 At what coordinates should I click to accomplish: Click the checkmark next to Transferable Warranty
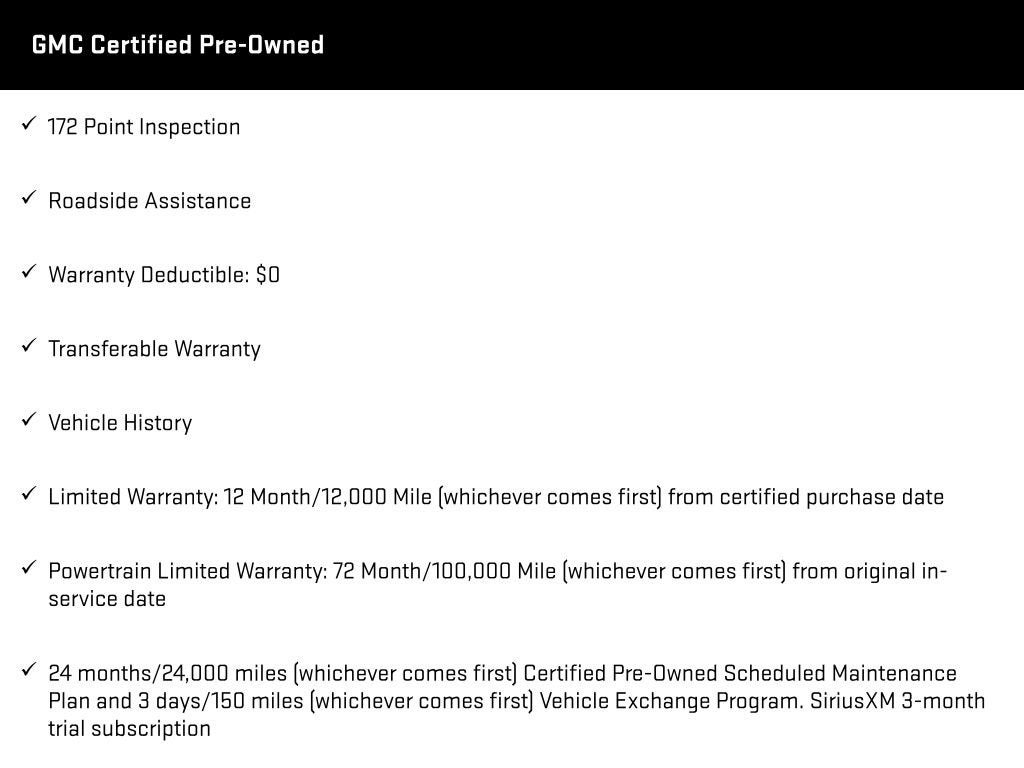tap(28, 347)
